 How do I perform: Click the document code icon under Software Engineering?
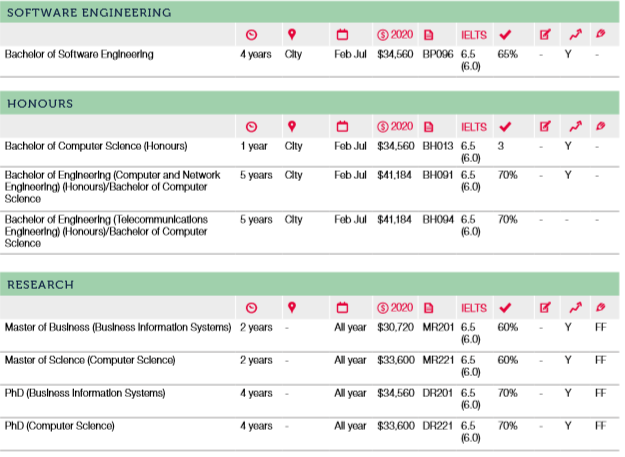pyautogui.click(x=429, y=35)
